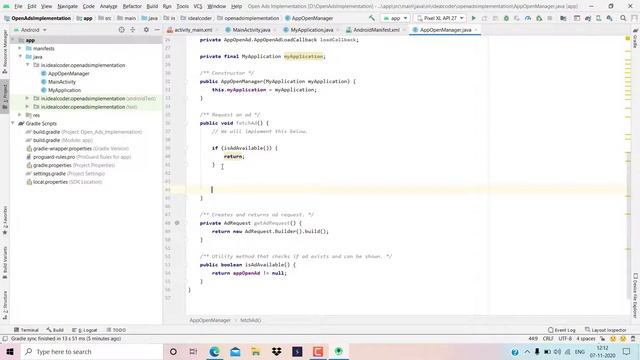640x360 pixels.
Task: Open the Refactor menu
Action: click(x=132, y=6)
